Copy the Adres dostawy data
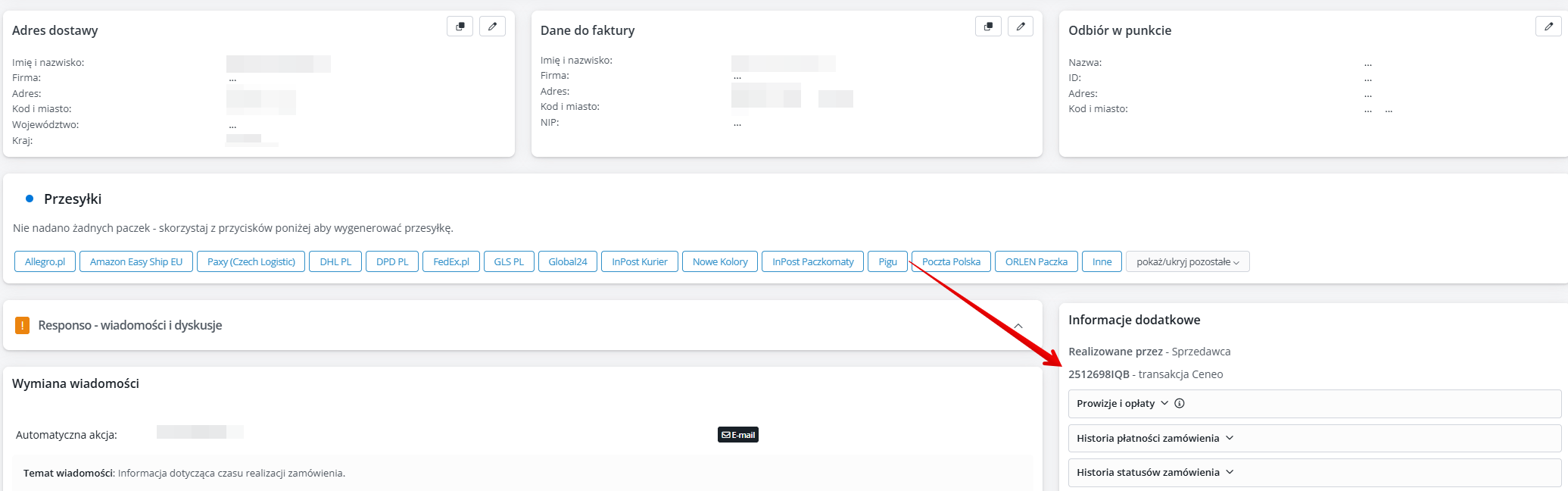Image resolution: width=1568 pixels, height=491 pixels. [x=460, y=27]
